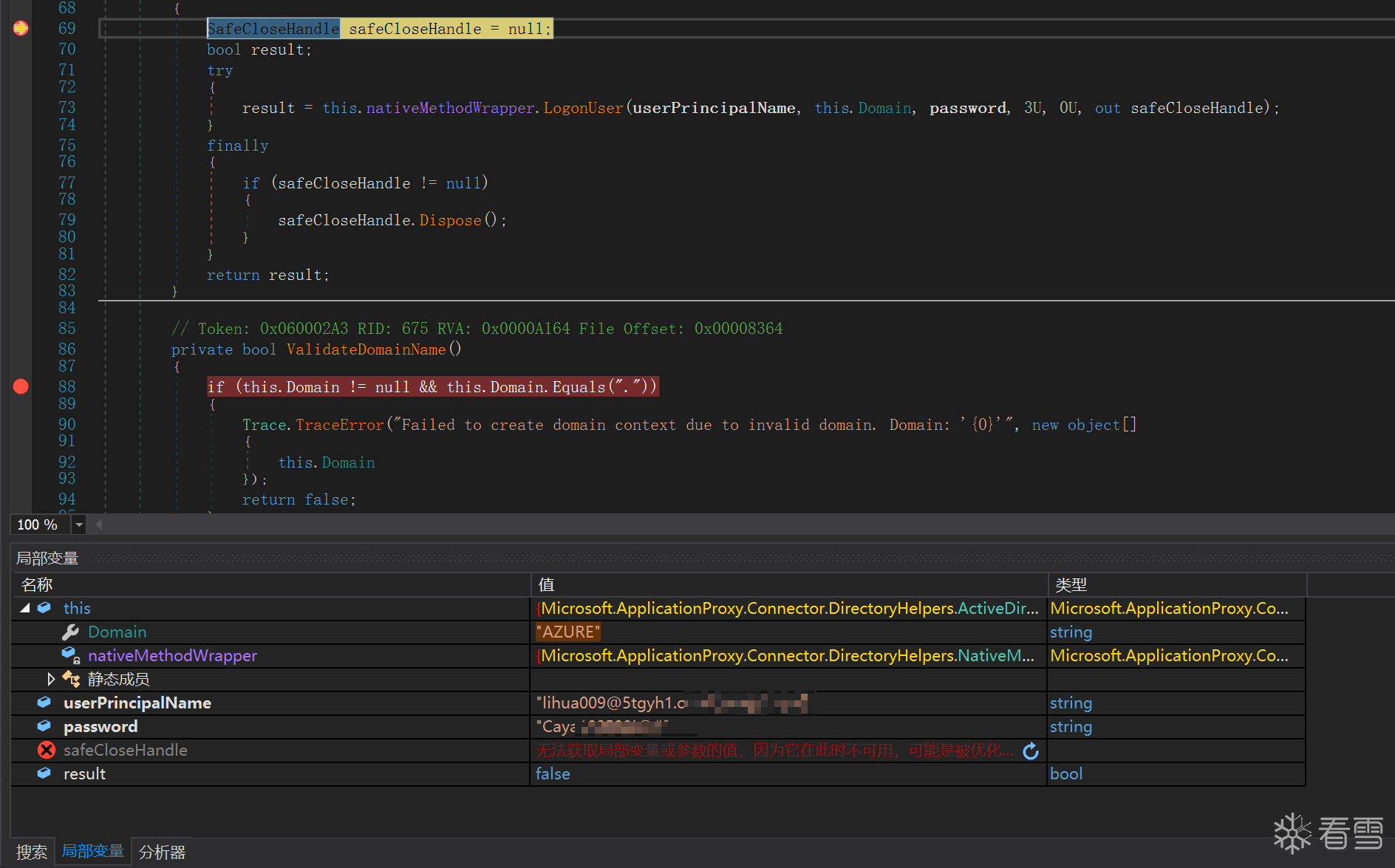Screen dimensions: 1395x868
Task: Click the cube icon beside result variable
Action: [44, 773]
